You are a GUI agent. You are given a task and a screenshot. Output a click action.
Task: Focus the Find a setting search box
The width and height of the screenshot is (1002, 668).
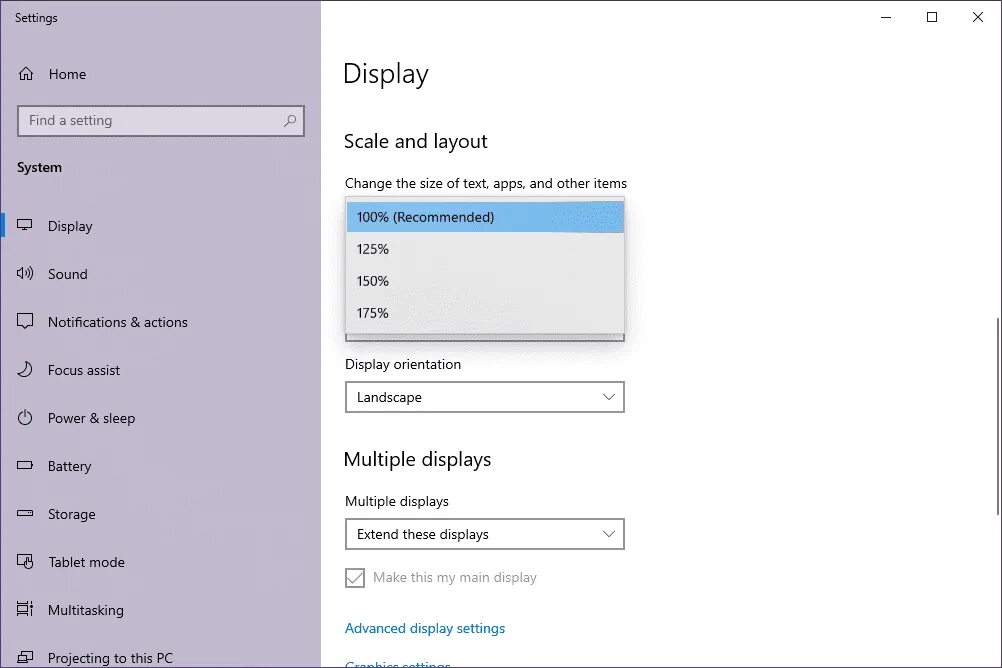tap(161, 121)
